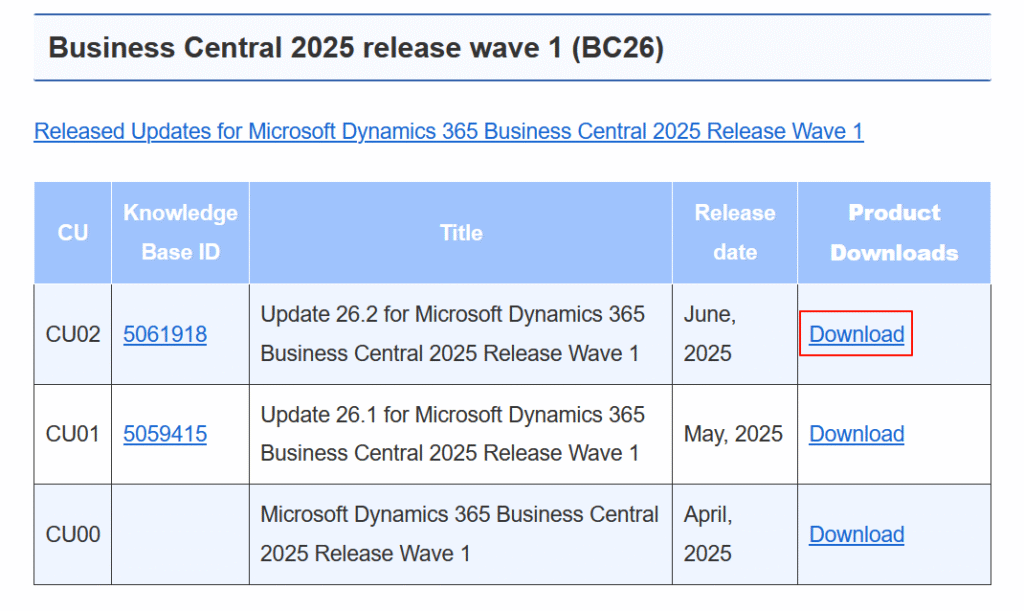Image resolution: width=1024 pixels, height=611 pixels.
Task: Click the Product Downloads column header
Action: click(894, 233)
